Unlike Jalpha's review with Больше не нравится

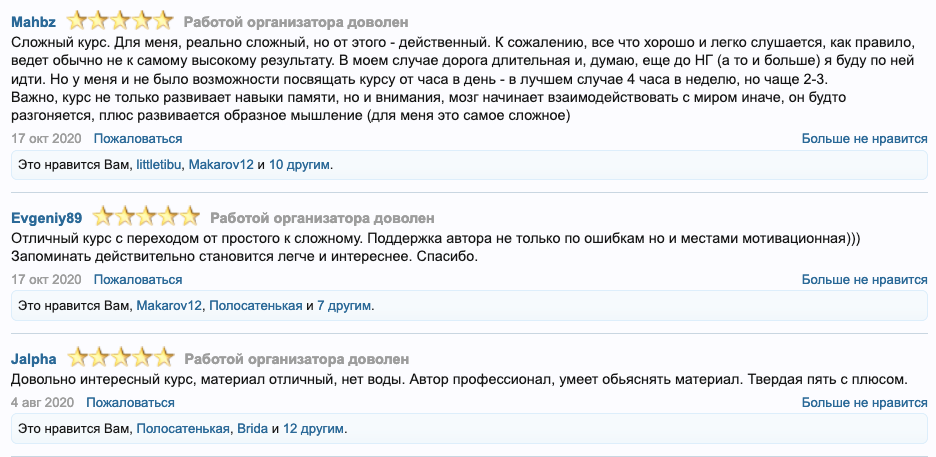[x=864, y=402]
